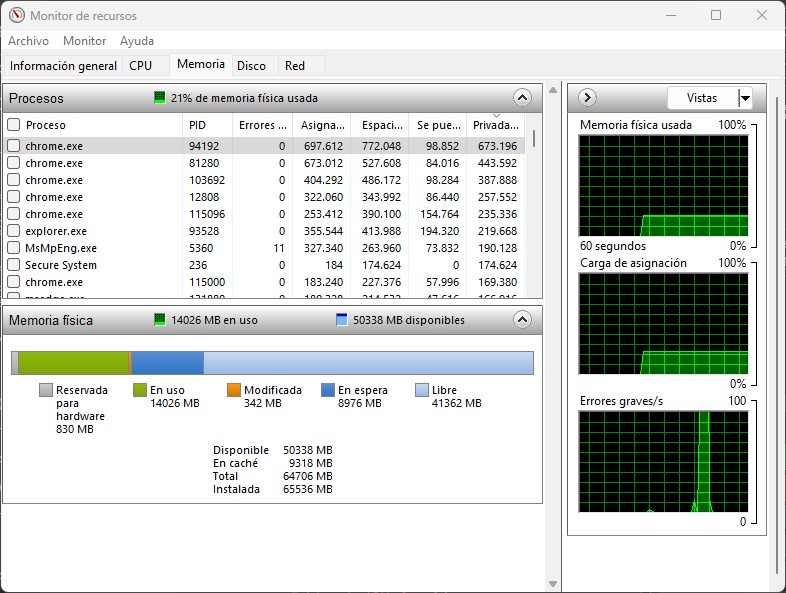Click blue icon beside 50338 MB disponibles
786x593 pixels.
[341, 319]
